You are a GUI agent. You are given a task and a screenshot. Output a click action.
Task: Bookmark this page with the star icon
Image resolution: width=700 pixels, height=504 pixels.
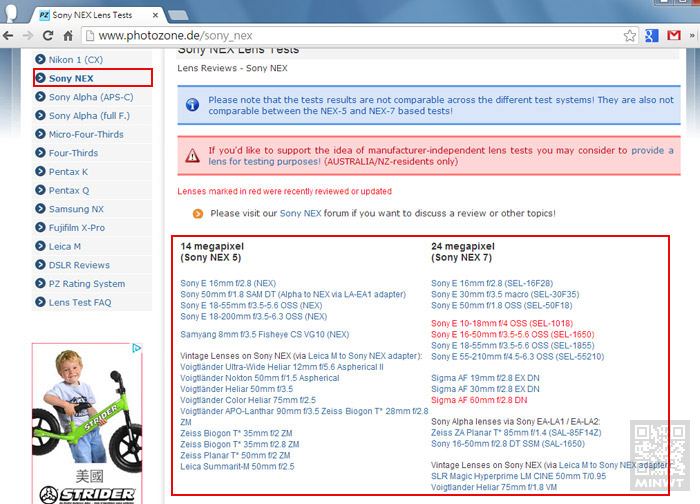point(630,35)
